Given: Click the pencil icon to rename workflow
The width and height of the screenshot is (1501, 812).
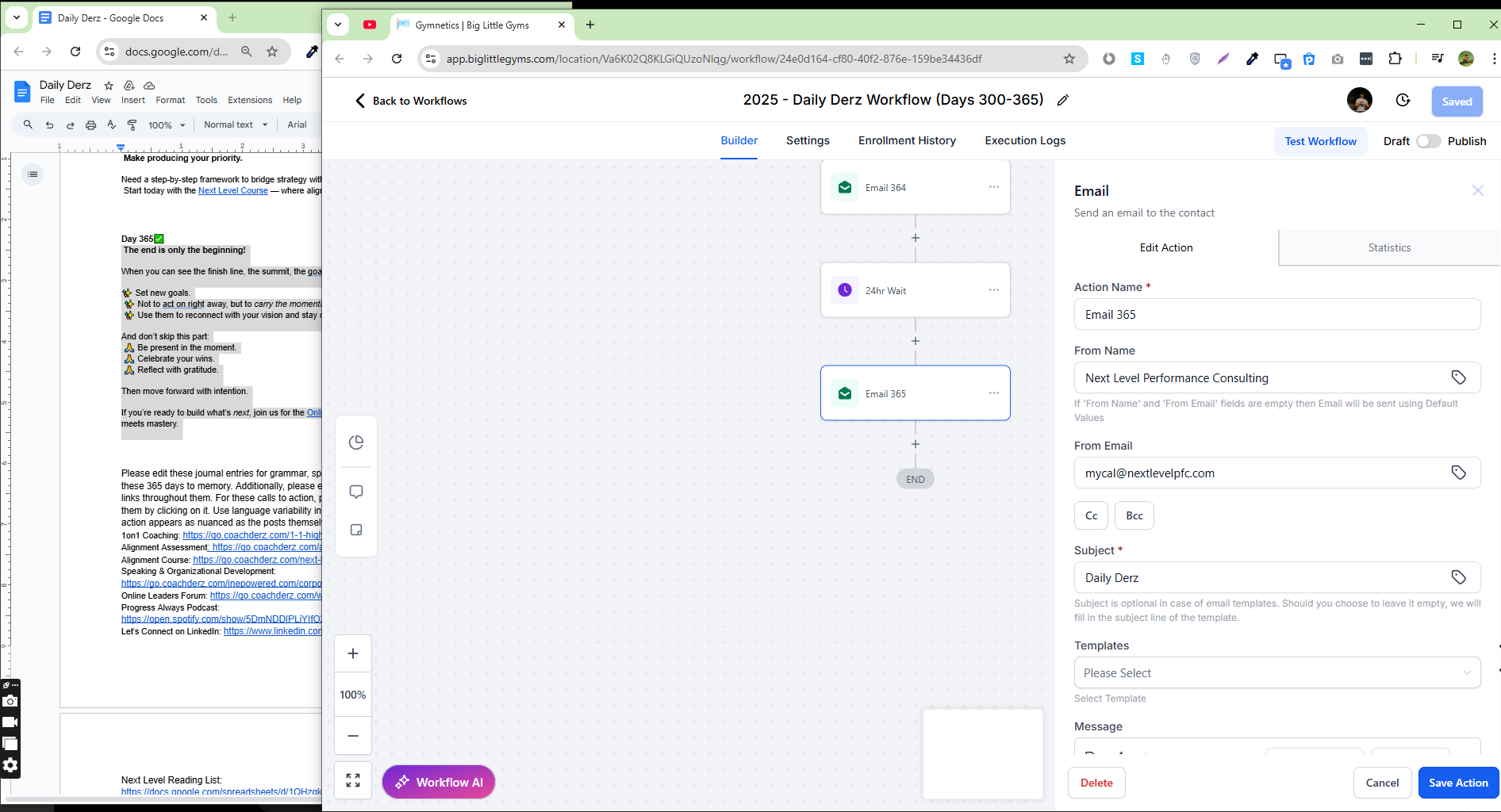Looking at the screenshot, I should (x=1063, y=100).
